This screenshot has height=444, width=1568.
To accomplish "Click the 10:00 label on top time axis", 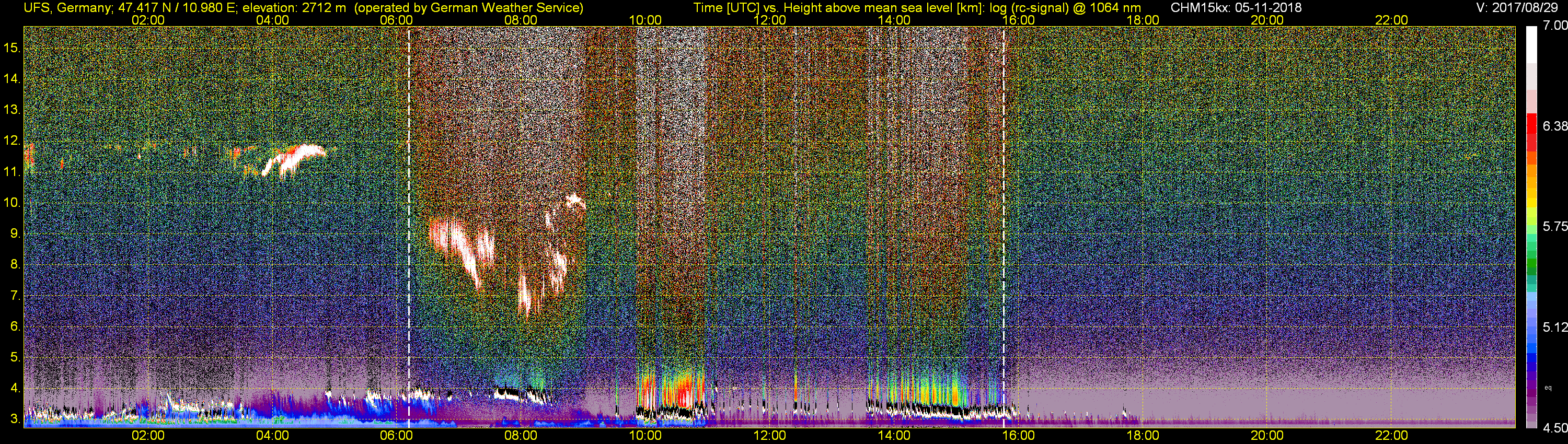I will tap(645, 20).
